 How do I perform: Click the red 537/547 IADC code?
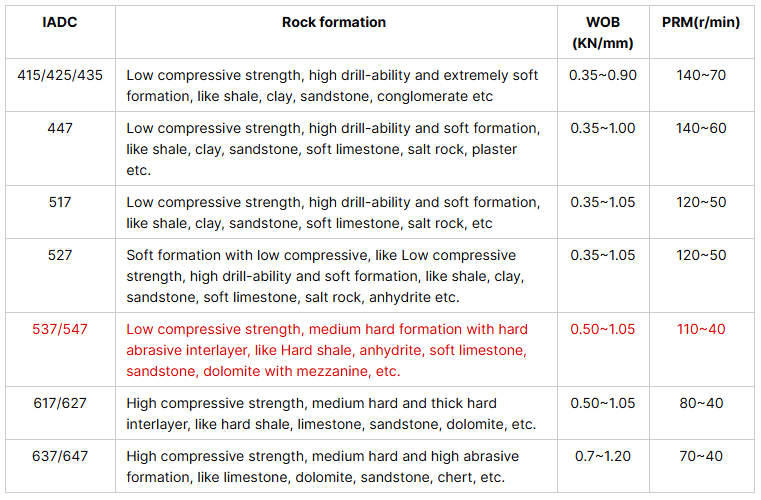coord(60,329)
